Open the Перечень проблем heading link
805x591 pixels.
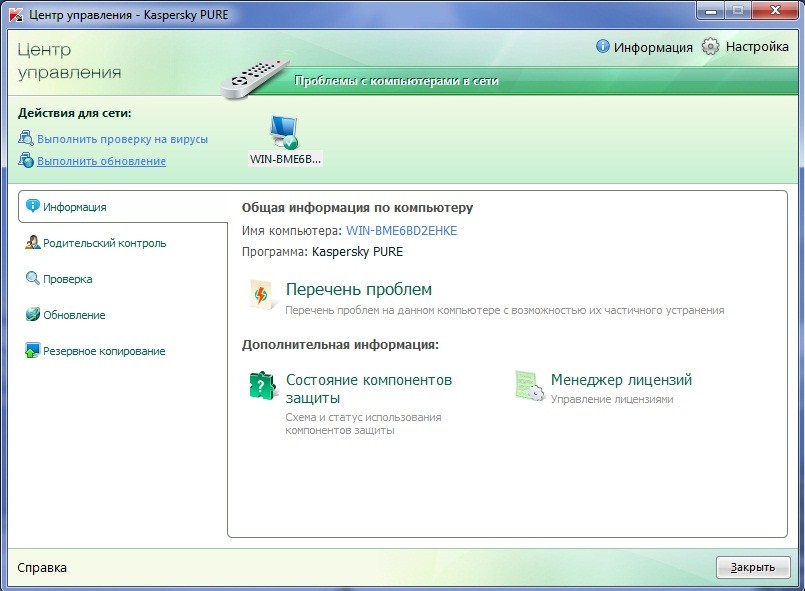tap(358, 289)
